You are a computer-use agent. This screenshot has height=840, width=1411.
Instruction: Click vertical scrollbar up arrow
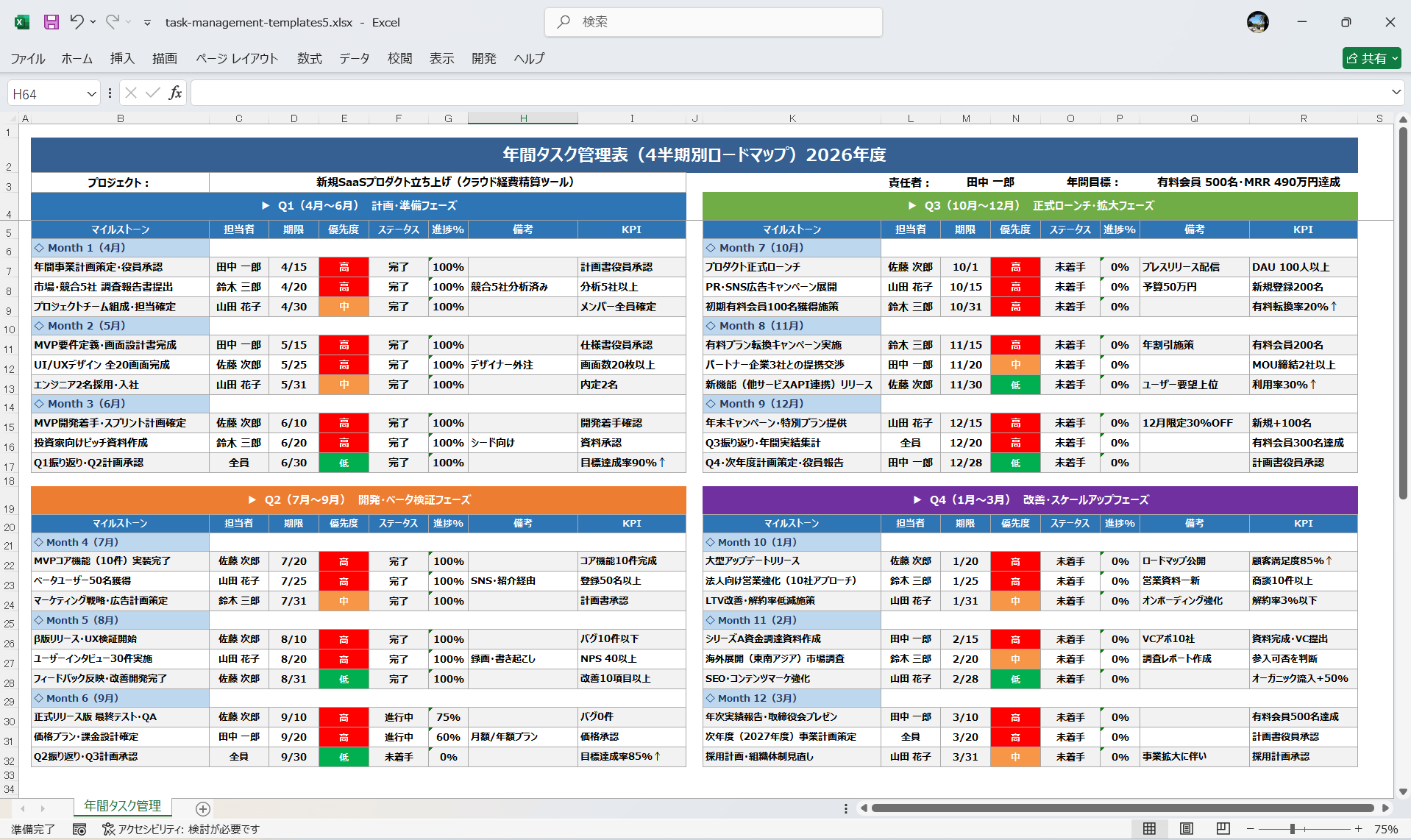coord(1403,119)
